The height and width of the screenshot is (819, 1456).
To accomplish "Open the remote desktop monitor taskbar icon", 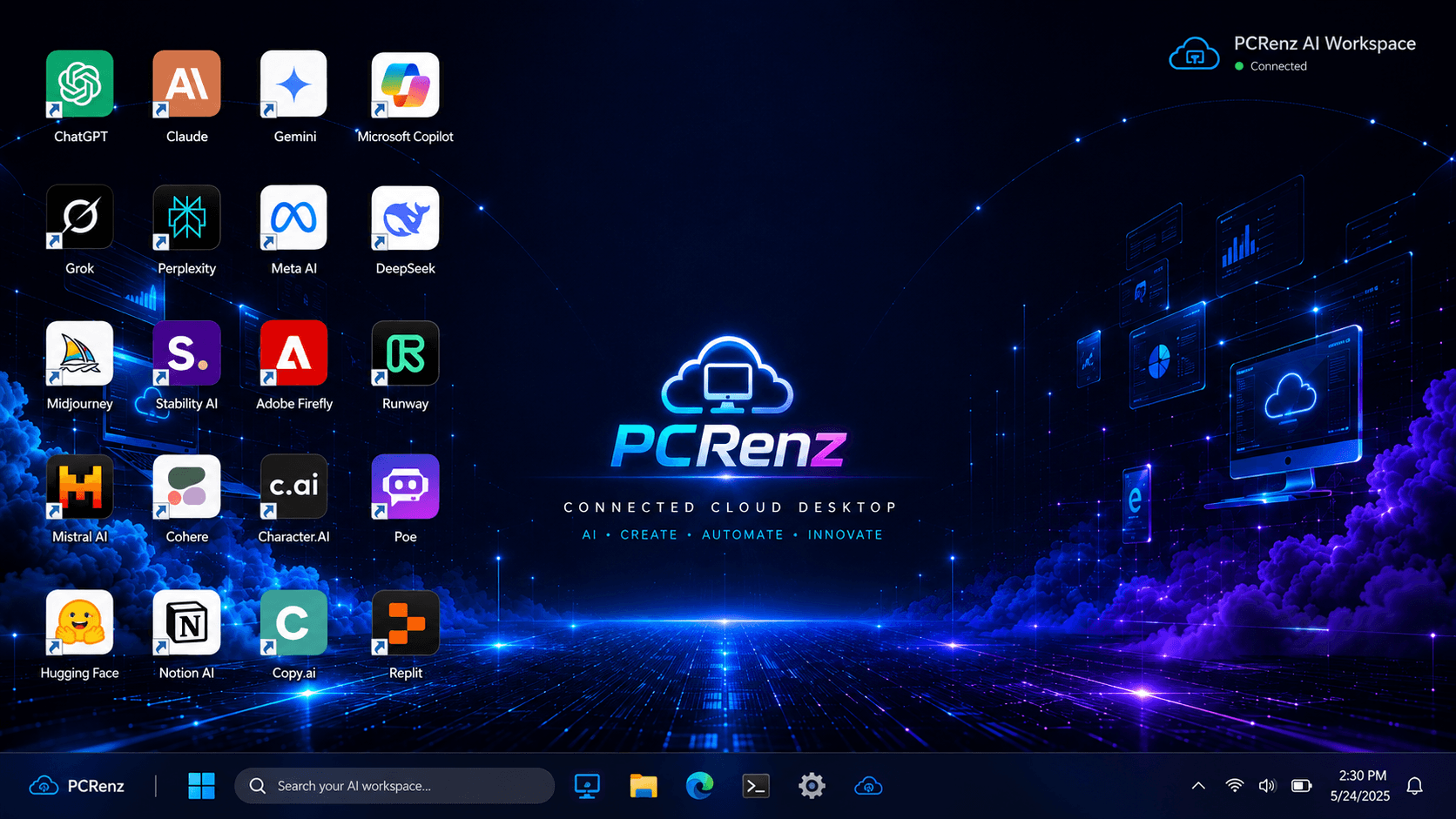I will coord(587,786).
